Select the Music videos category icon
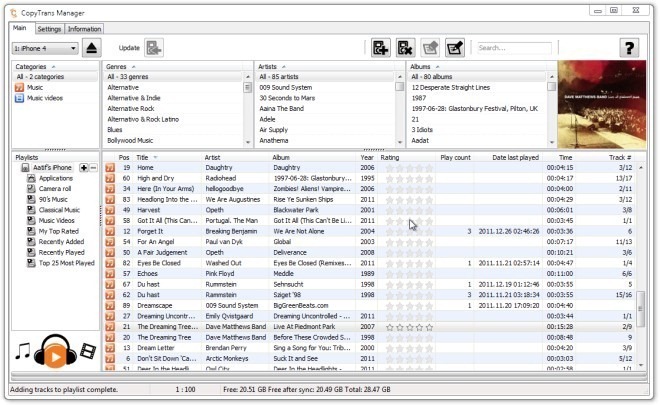Image resolution: width=660 pixels, height=405 pixels. pyautogui.click(x=19, y=98)
